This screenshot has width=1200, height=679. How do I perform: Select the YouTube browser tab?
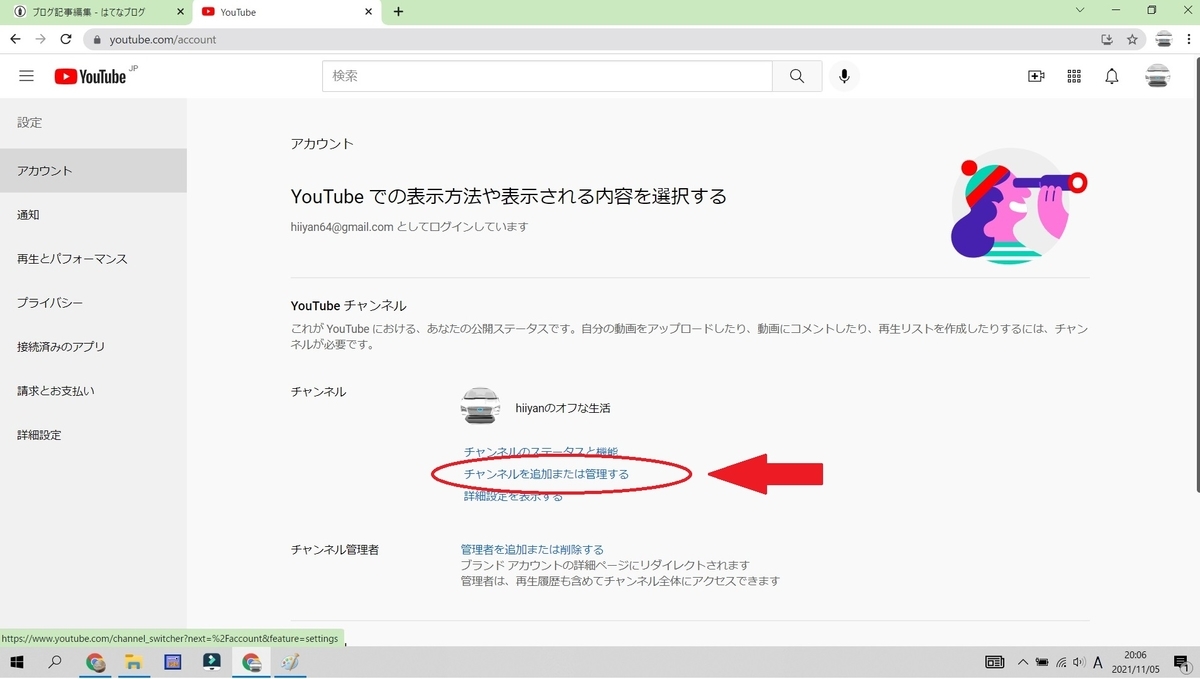click(x=286, y=12)
